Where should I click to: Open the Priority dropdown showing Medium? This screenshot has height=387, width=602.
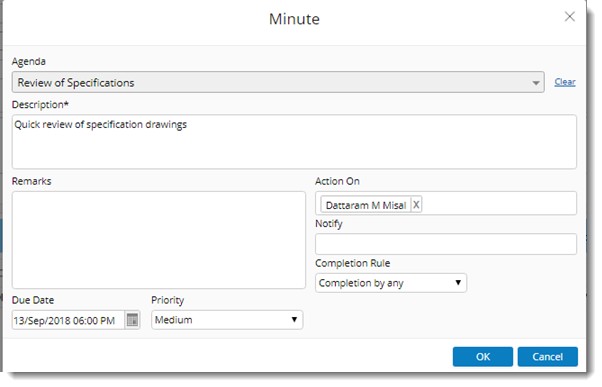click(x=227, y=320)
